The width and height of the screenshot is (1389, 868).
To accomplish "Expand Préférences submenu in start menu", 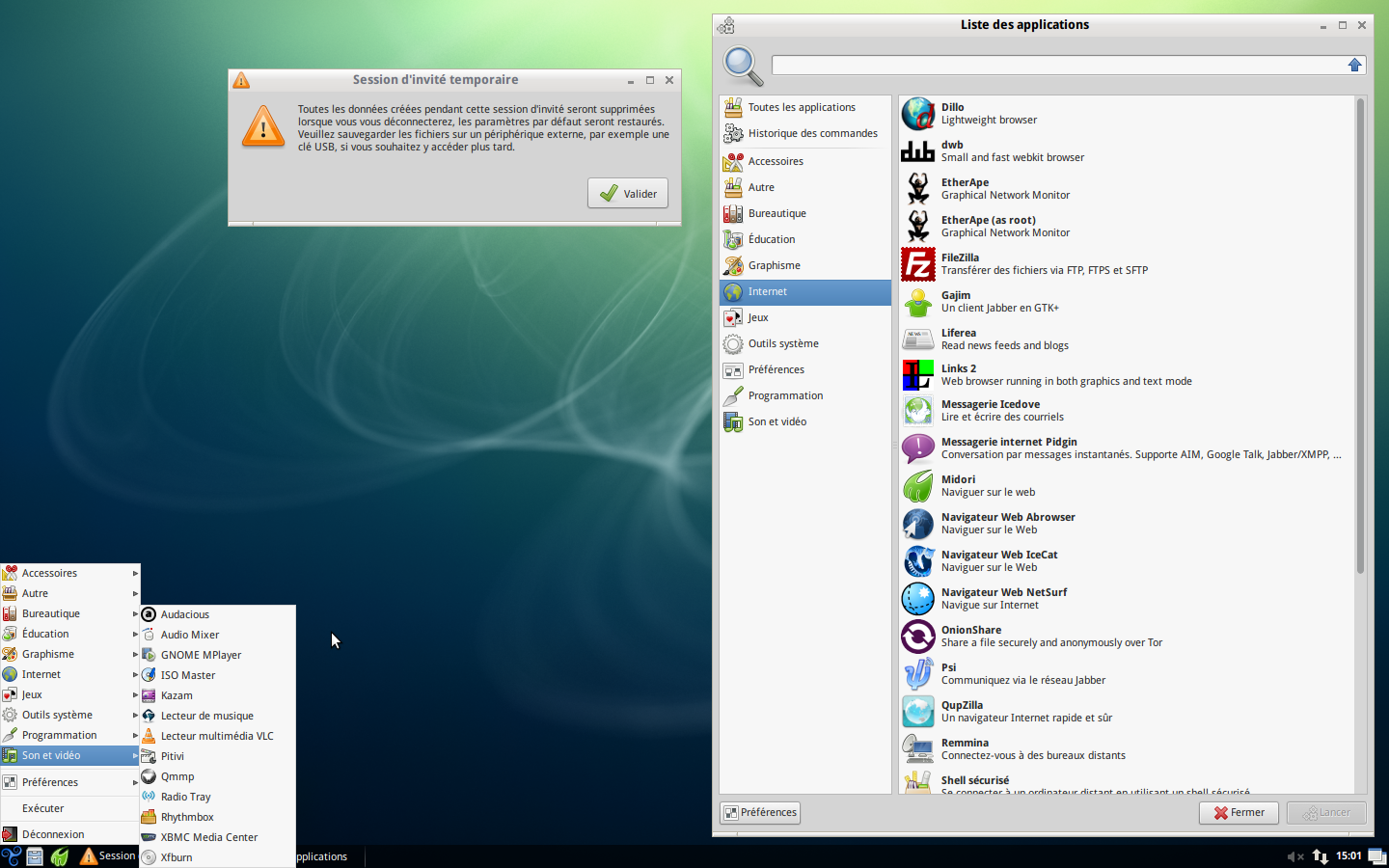I will 70,782.
